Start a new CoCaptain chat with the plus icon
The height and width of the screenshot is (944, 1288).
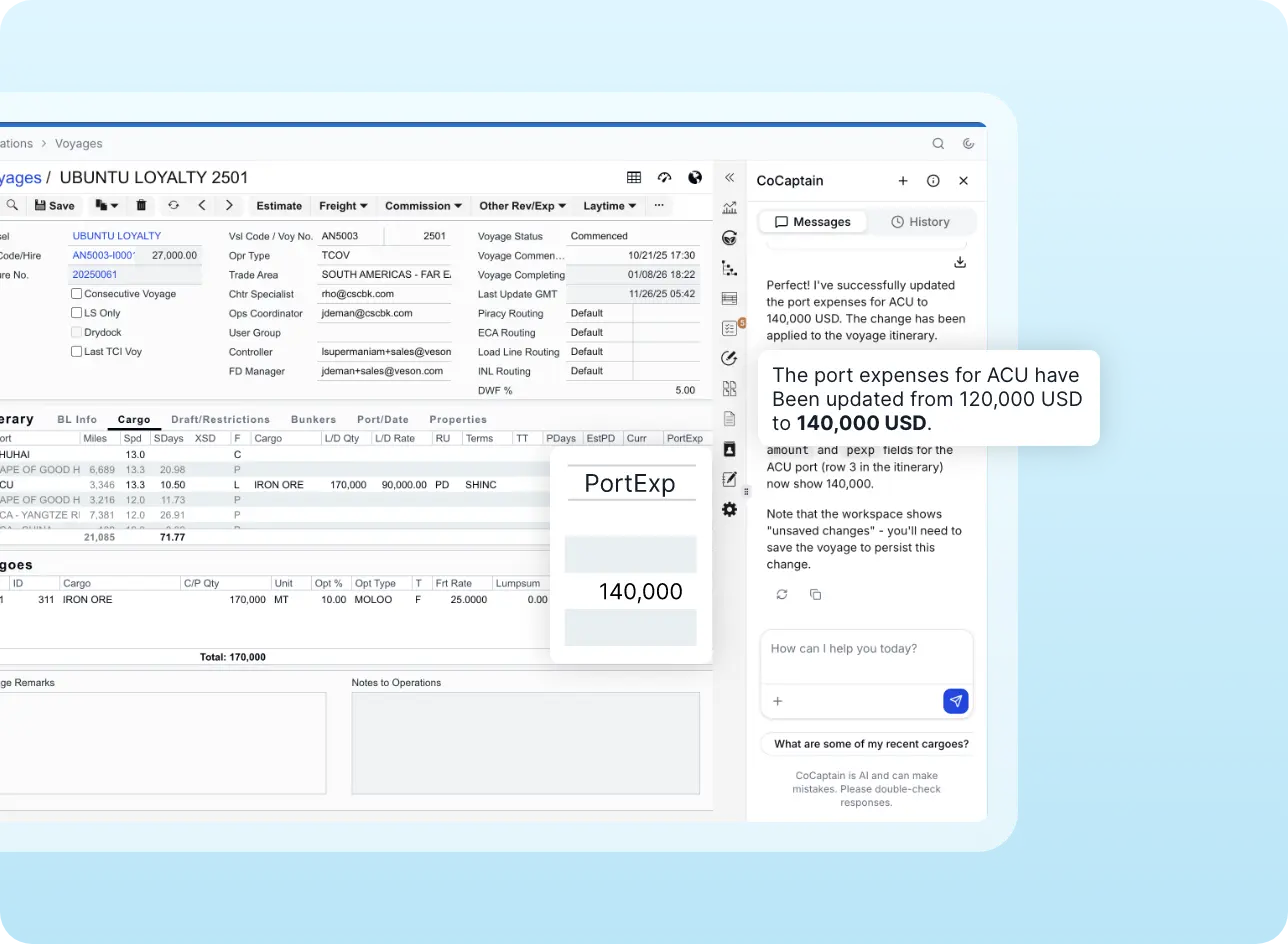click(x=903, y=181)
